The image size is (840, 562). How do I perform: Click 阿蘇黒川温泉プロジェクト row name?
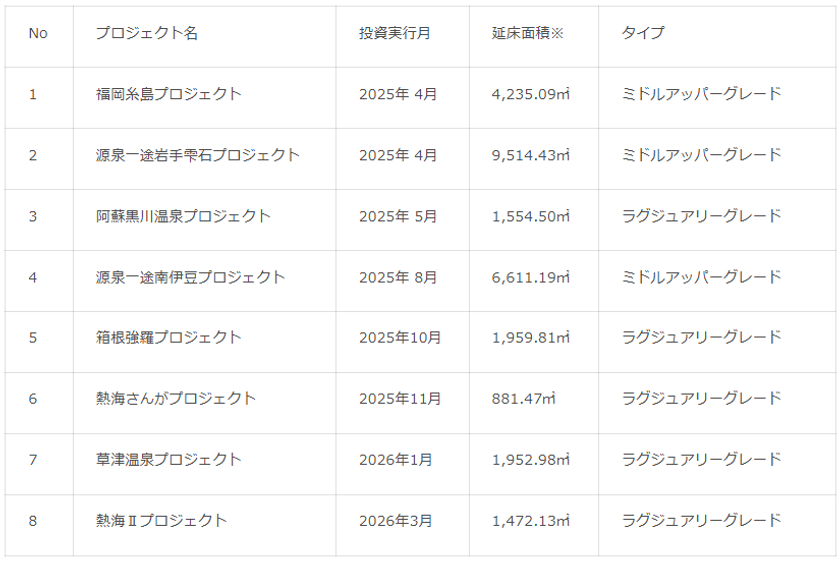(x=183, y=216)
